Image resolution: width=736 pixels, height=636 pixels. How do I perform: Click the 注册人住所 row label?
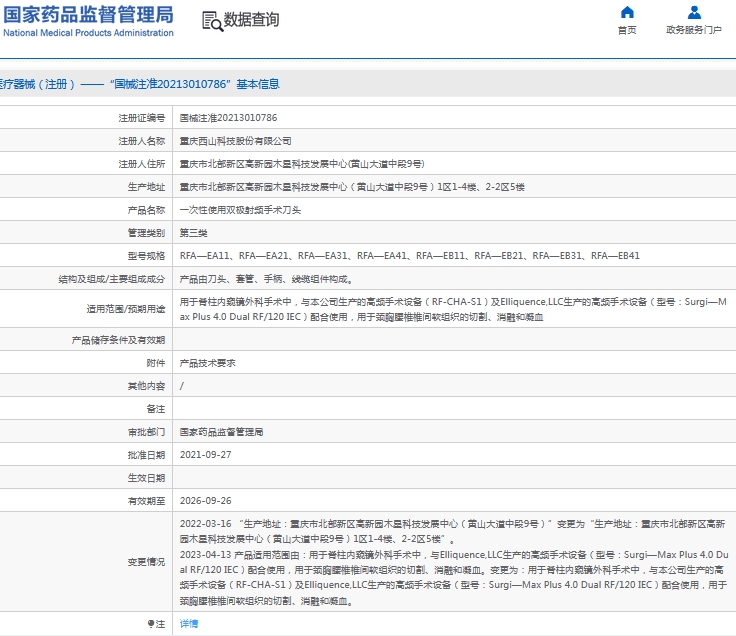click(x=142, y=164)
